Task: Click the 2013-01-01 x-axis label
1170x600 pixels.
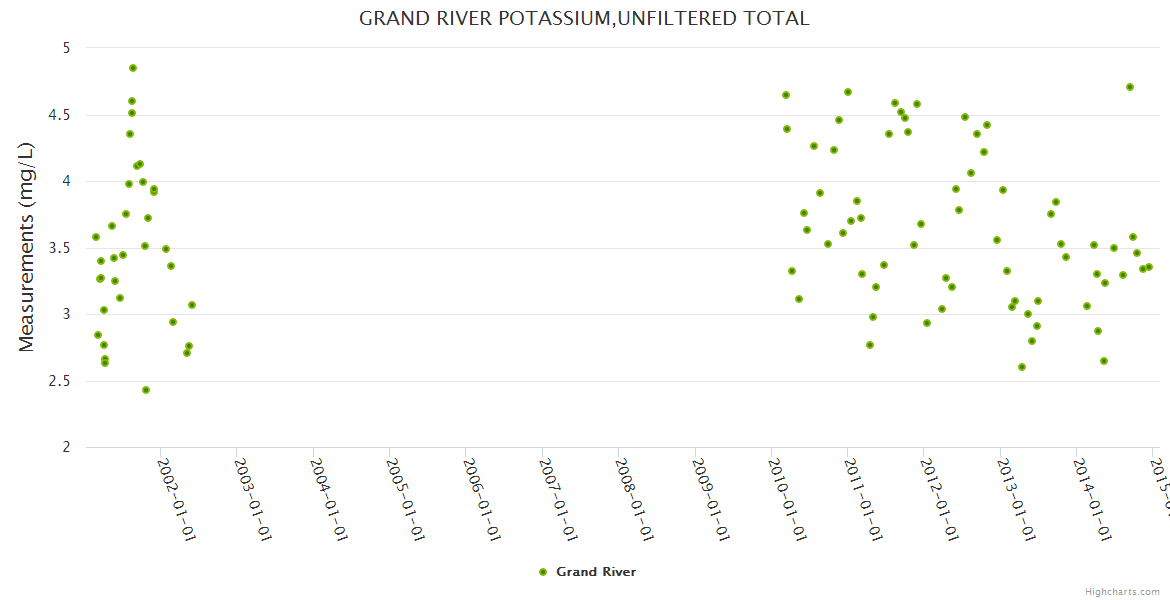Action: pos(1016,485)
